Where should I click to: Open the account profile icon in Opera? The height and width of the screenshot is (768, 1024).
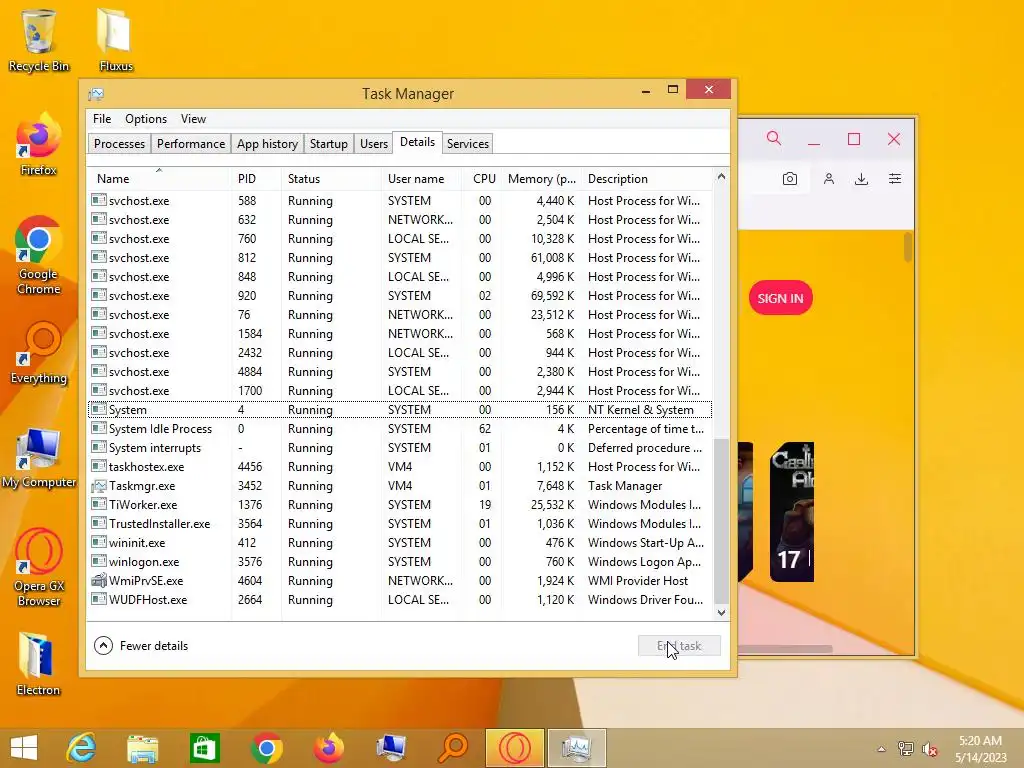click(x=829, y=178)
